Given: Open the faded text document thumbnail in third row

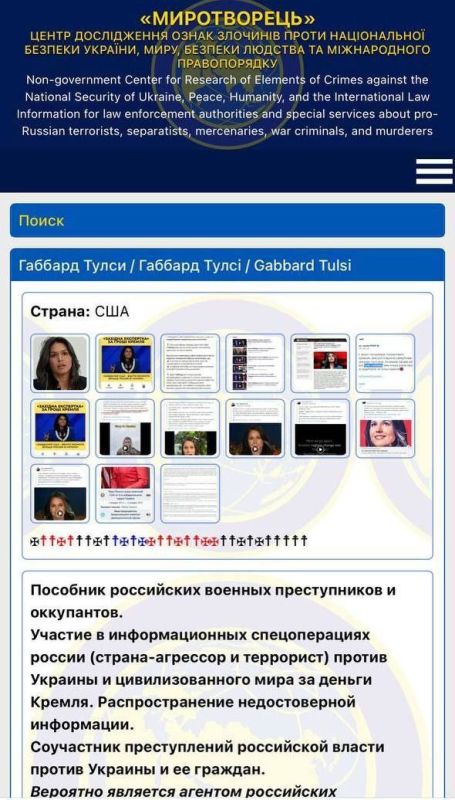Looking at the screenshot, I should pos(190,493).
